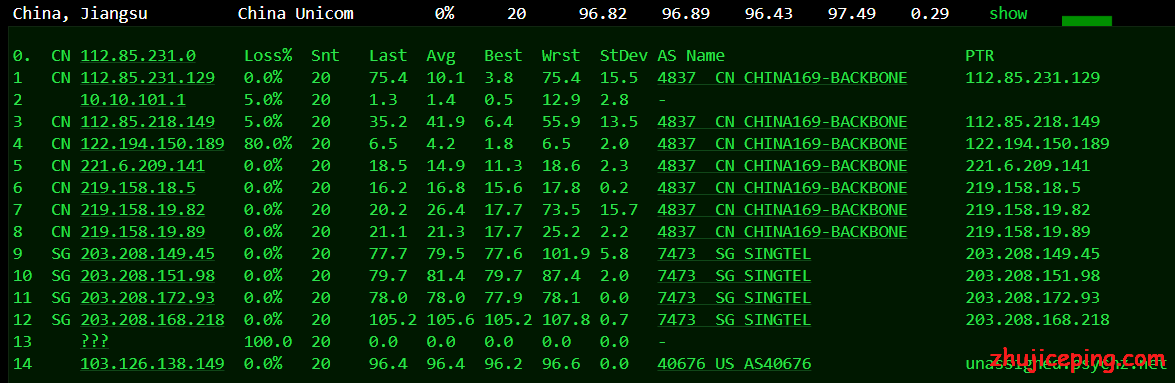1175x383 pixels.
Task: Click the 'Last' column header
Action: [x=388, y=55]
